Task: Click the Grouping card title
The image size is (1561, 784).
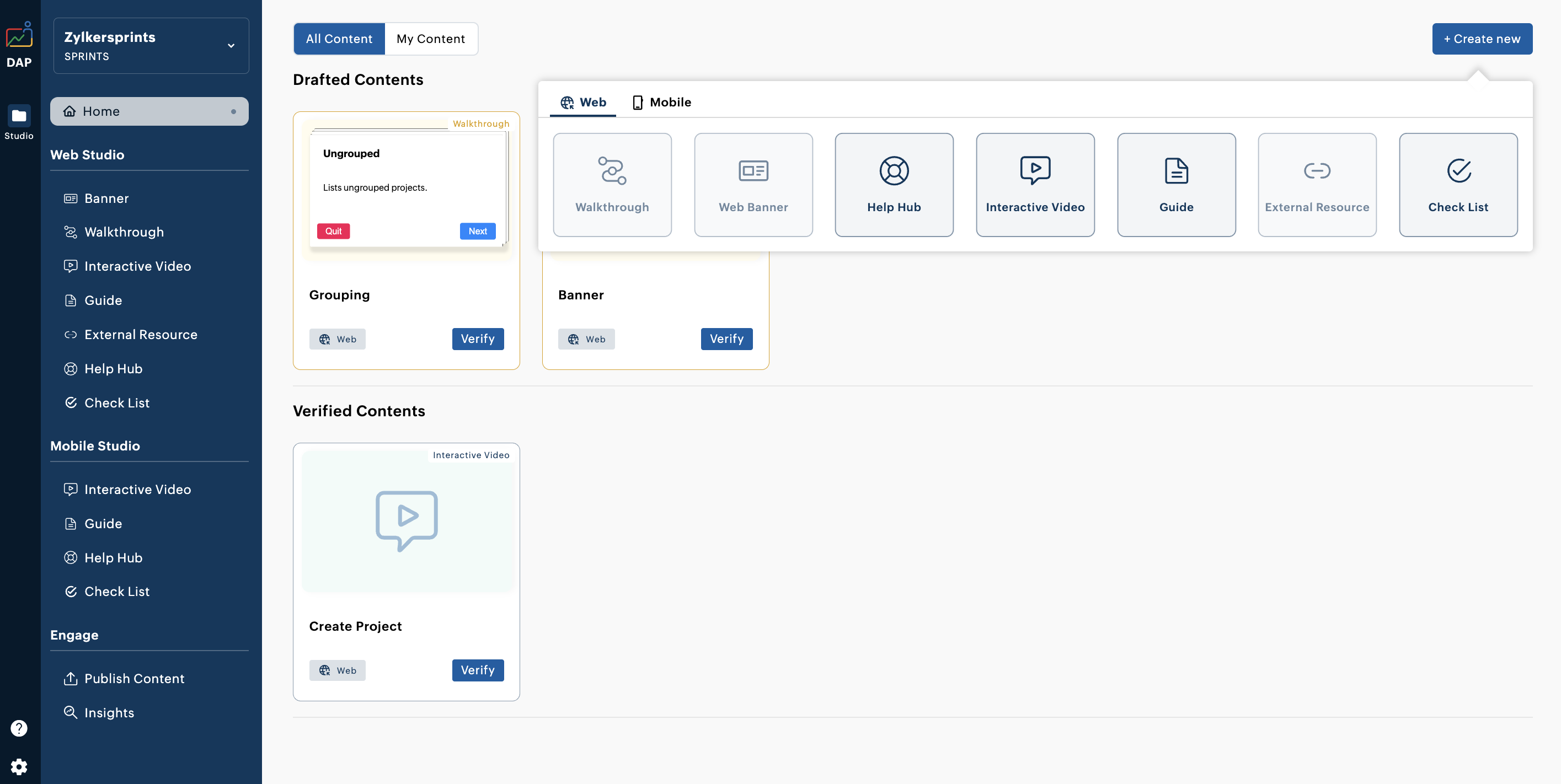Action: [339, 295]
